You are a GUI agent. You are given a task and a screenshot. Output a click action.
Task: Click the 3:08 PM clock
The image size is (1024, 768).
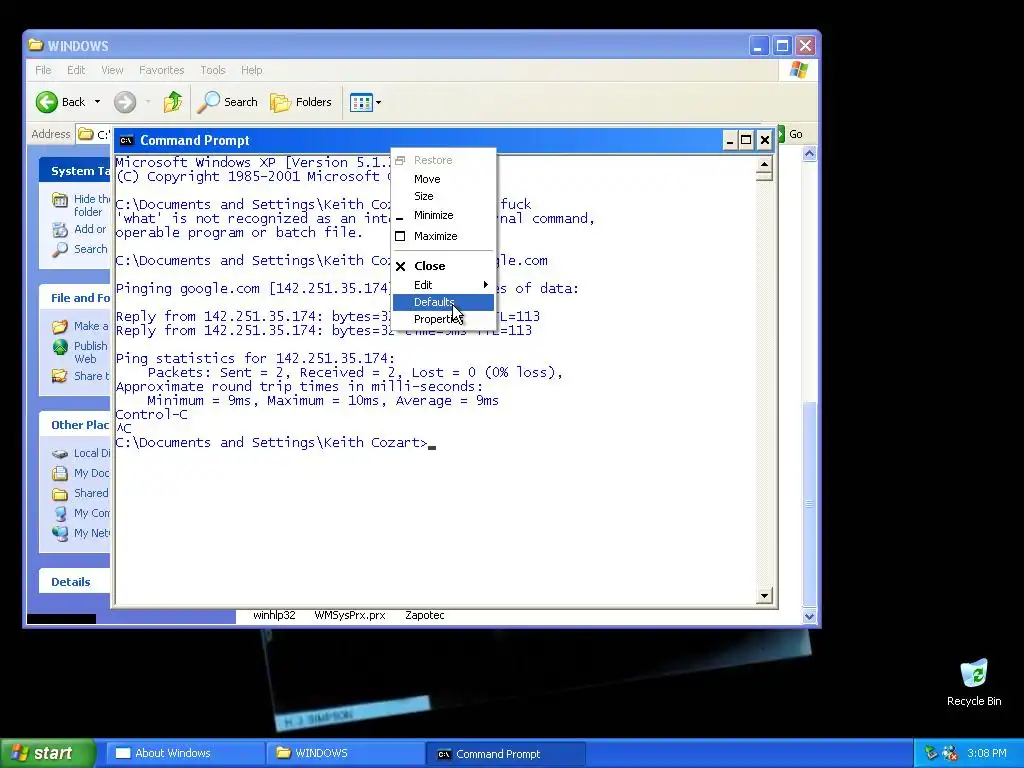pyautogui.click(x=987, y=753)
